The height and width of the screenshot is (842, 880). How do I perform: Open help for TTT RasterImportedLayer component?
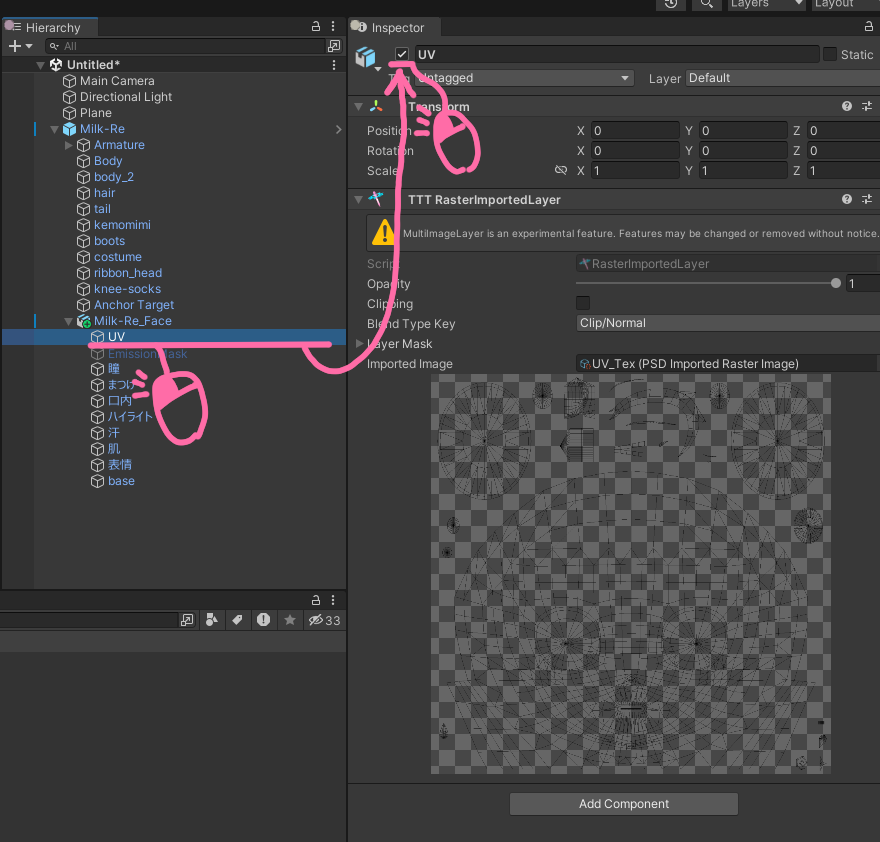pos(847,200)
